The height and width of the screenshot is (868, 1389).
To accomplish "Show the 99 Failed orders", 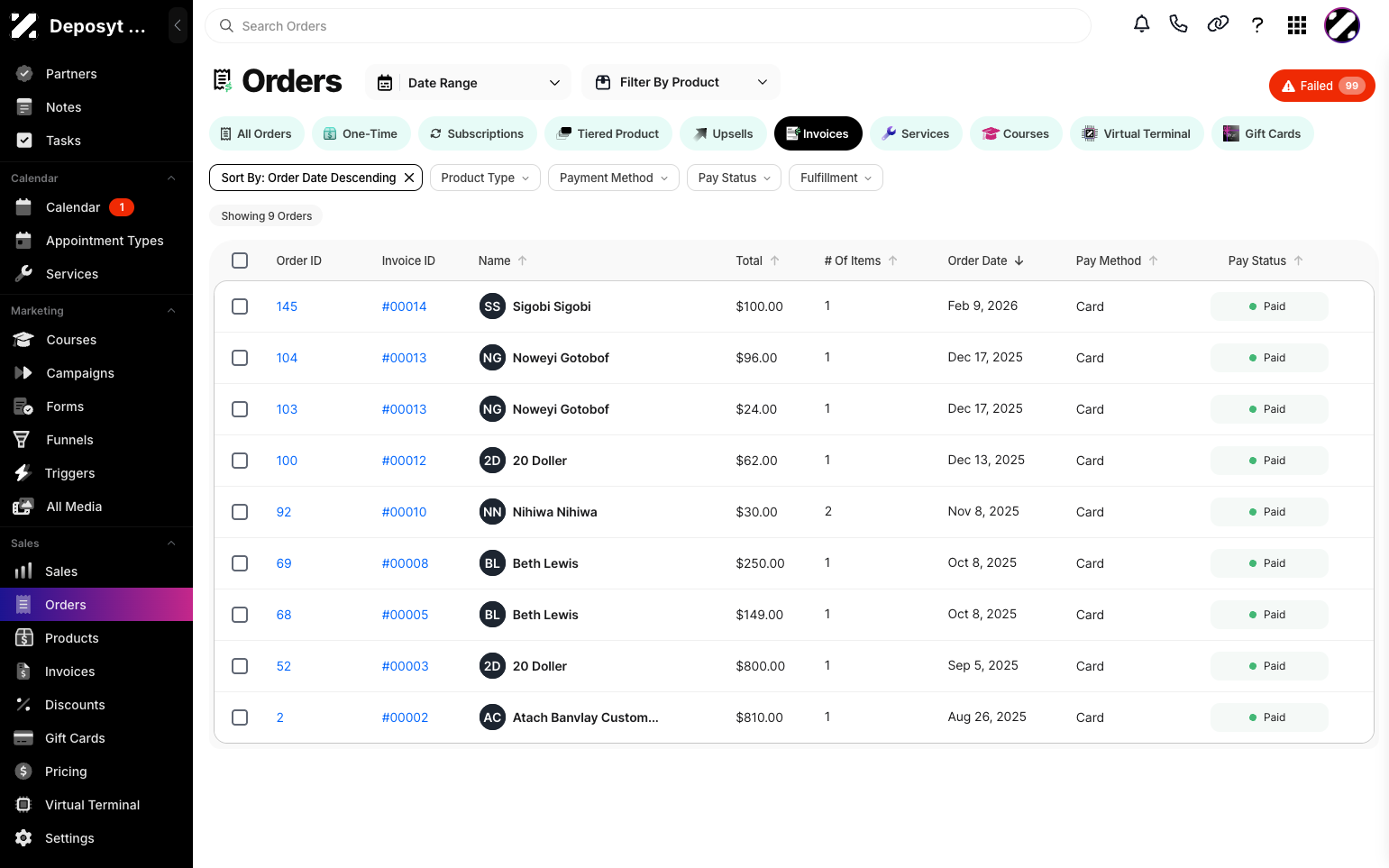I will point(1322,86).
